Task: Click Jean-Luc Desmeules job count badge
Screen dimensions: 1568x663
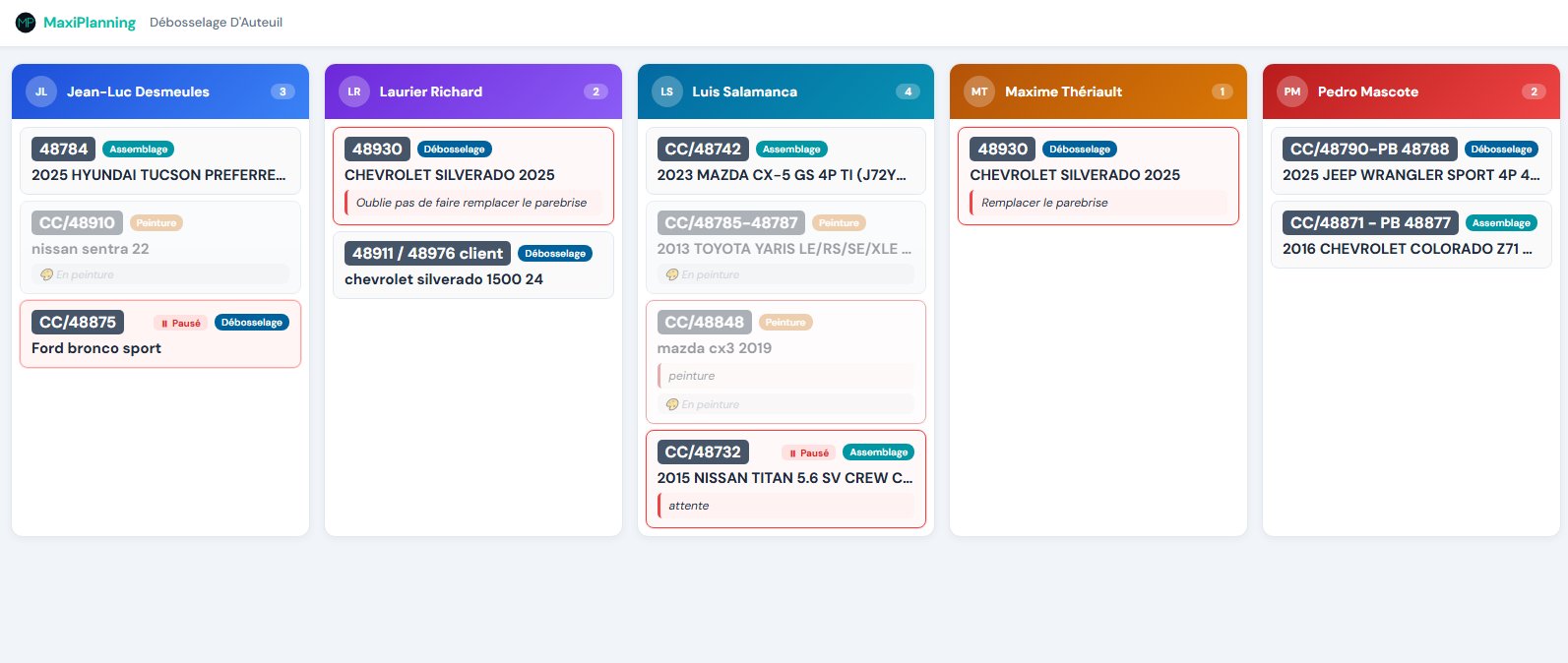Action: [x=282, y=91]
